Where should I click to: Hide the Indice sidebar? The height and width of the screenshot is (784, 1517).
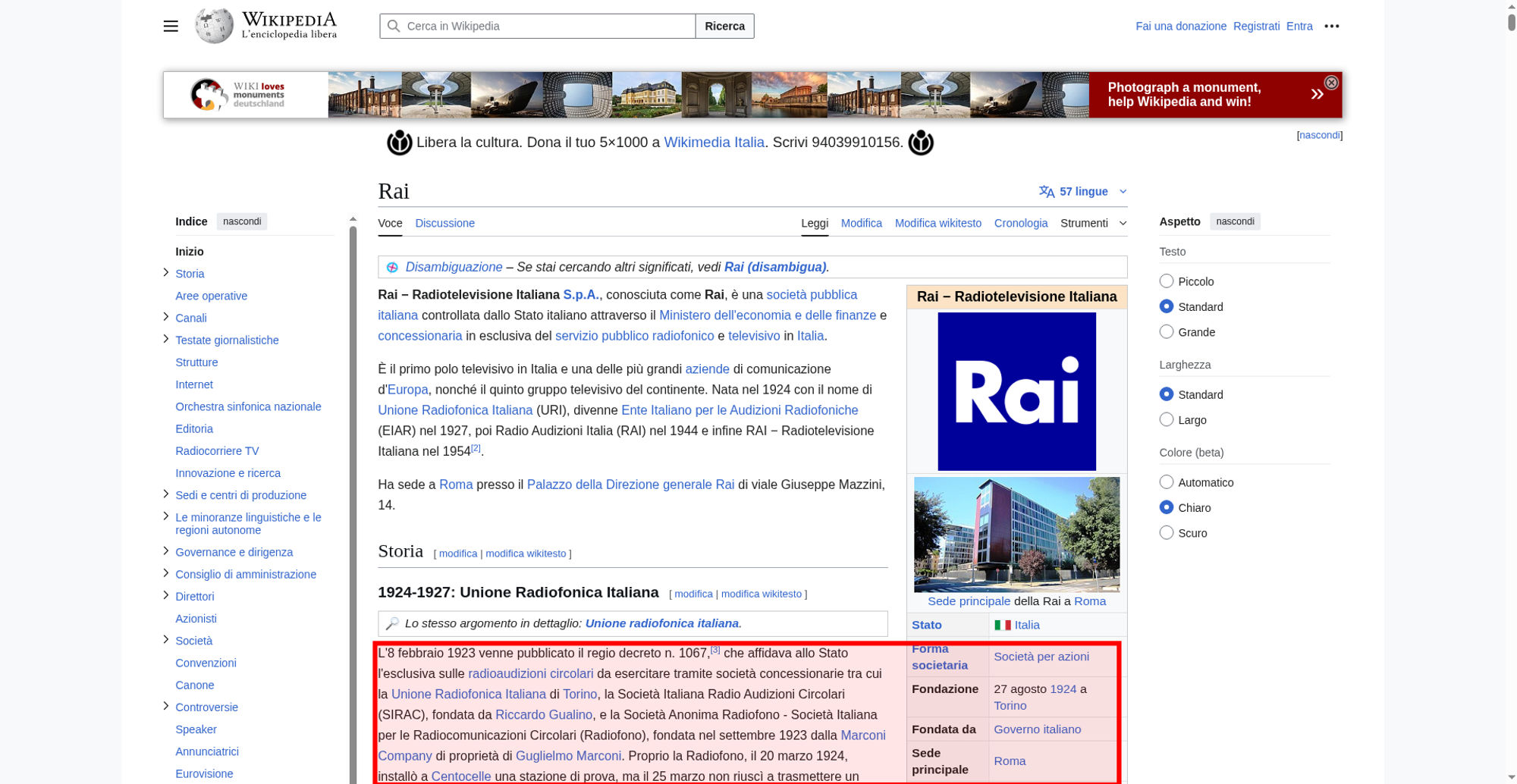242,221
